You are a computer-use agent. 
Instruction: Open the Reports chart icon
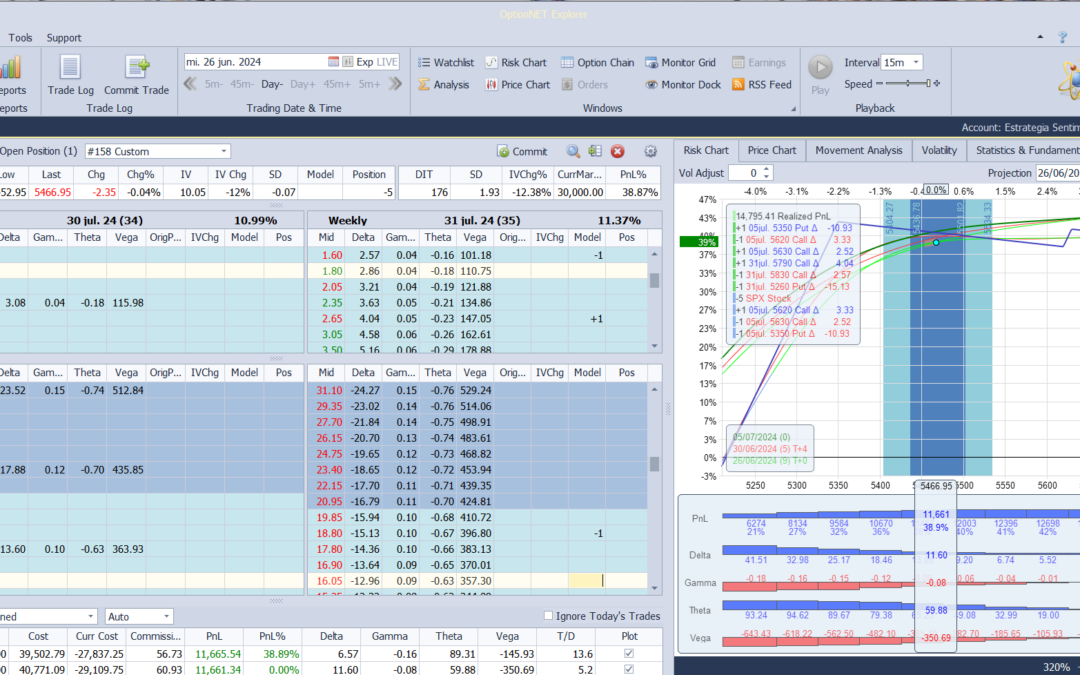(x=11, y=68)
